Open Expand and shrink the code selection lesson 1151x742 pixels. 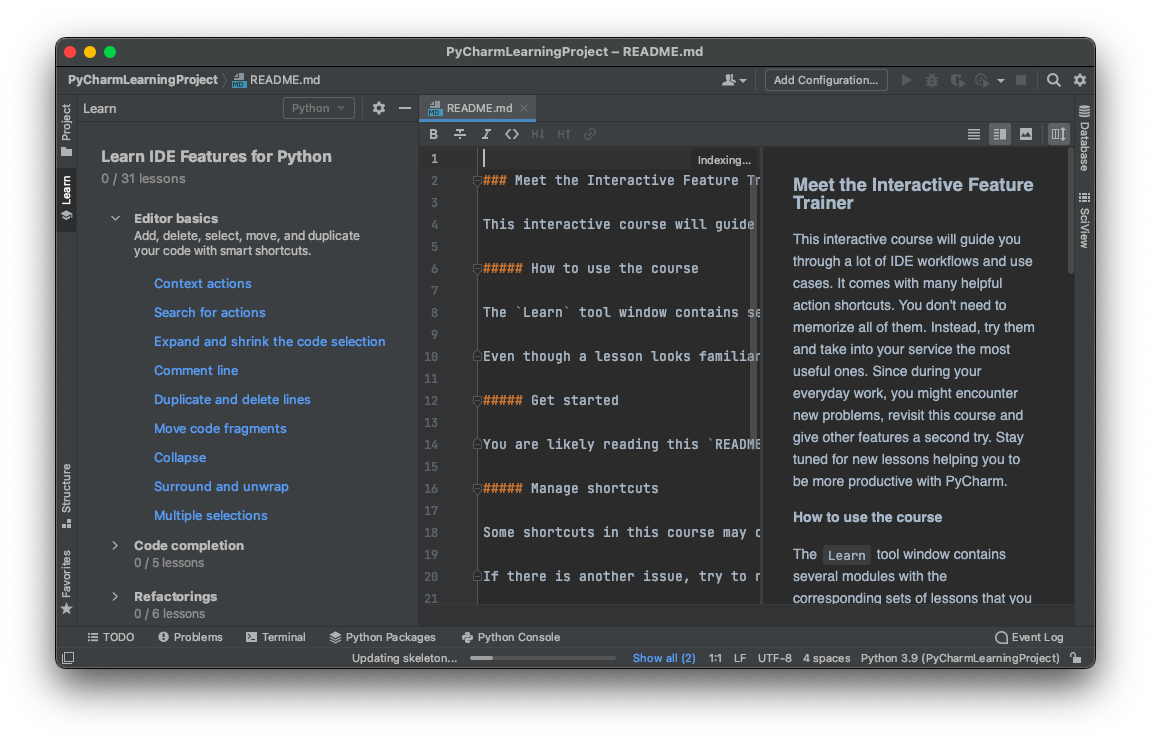pyautogui.click(x=269, y=341)
